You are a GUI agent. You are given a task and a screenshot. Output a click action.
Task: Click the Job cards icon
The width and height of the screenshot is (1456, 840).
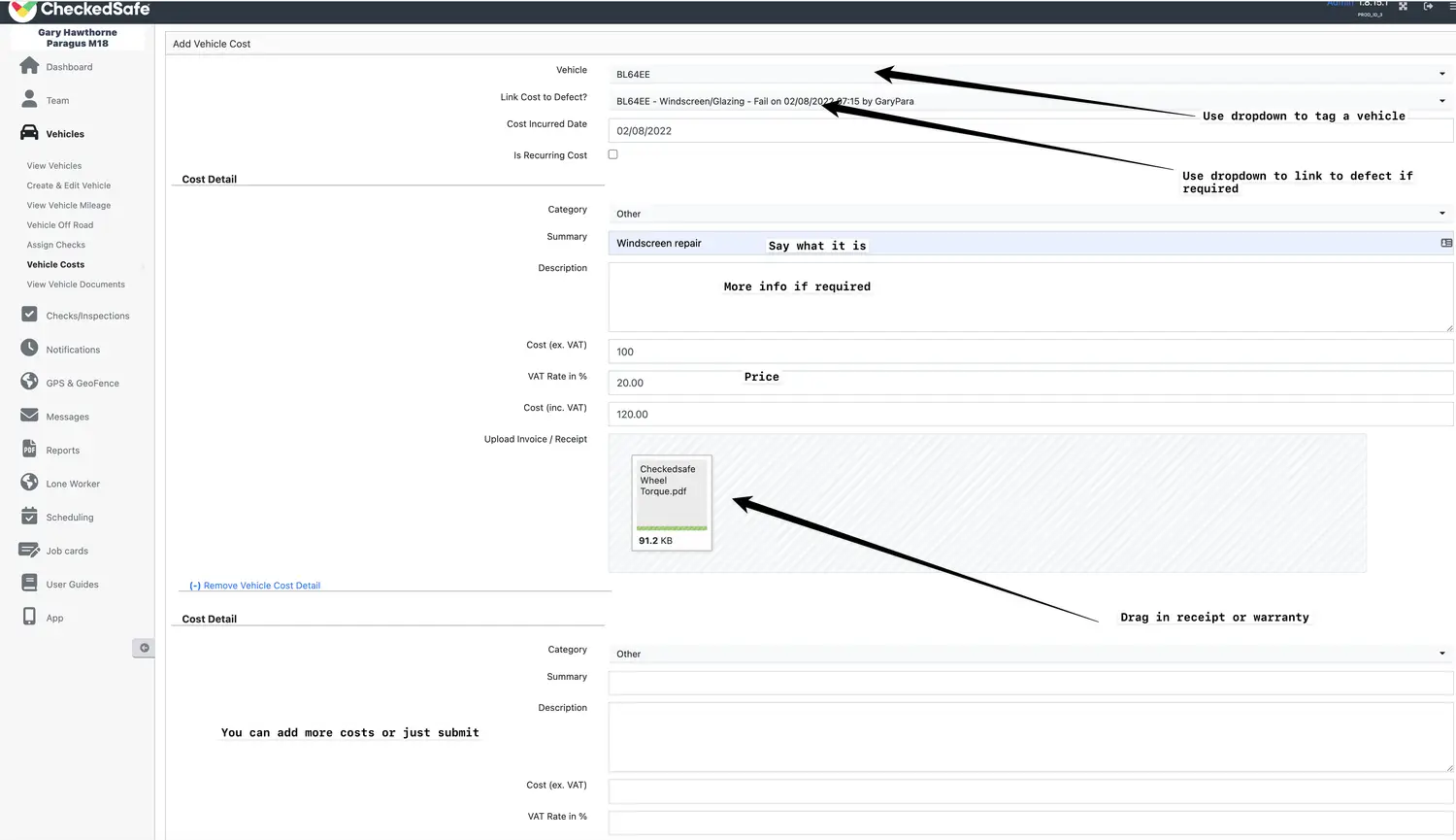point(29,551)
